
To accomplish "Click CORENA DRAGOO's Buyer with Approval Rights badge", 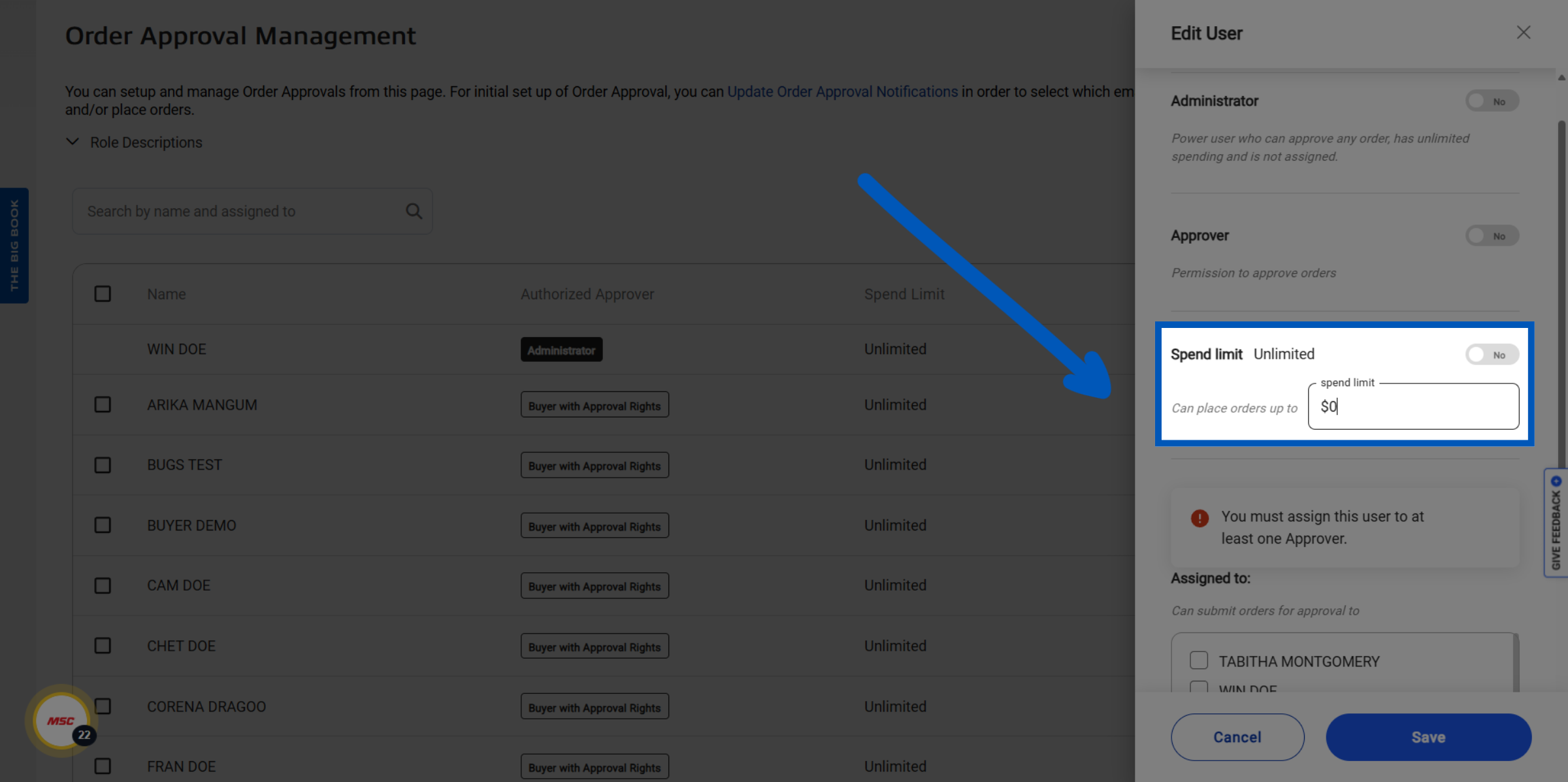I will coord(595,707).
